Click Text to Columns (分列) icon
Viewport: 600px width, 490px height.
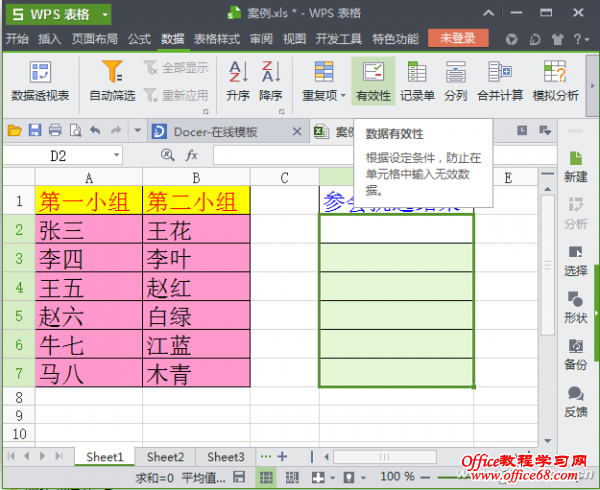click(x=456, y=82)
